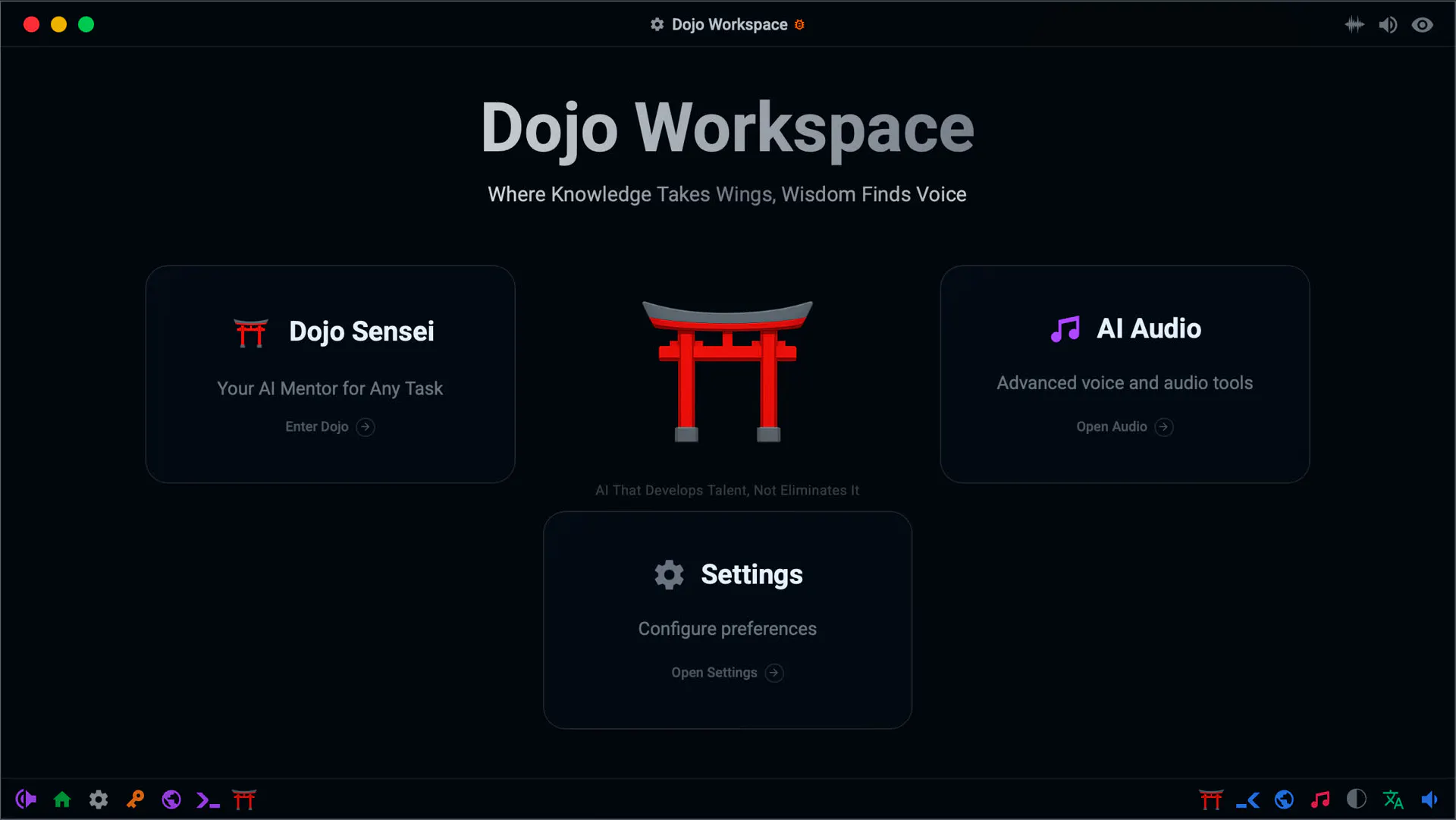Open the Settings card heading

(x=752, y=574)
